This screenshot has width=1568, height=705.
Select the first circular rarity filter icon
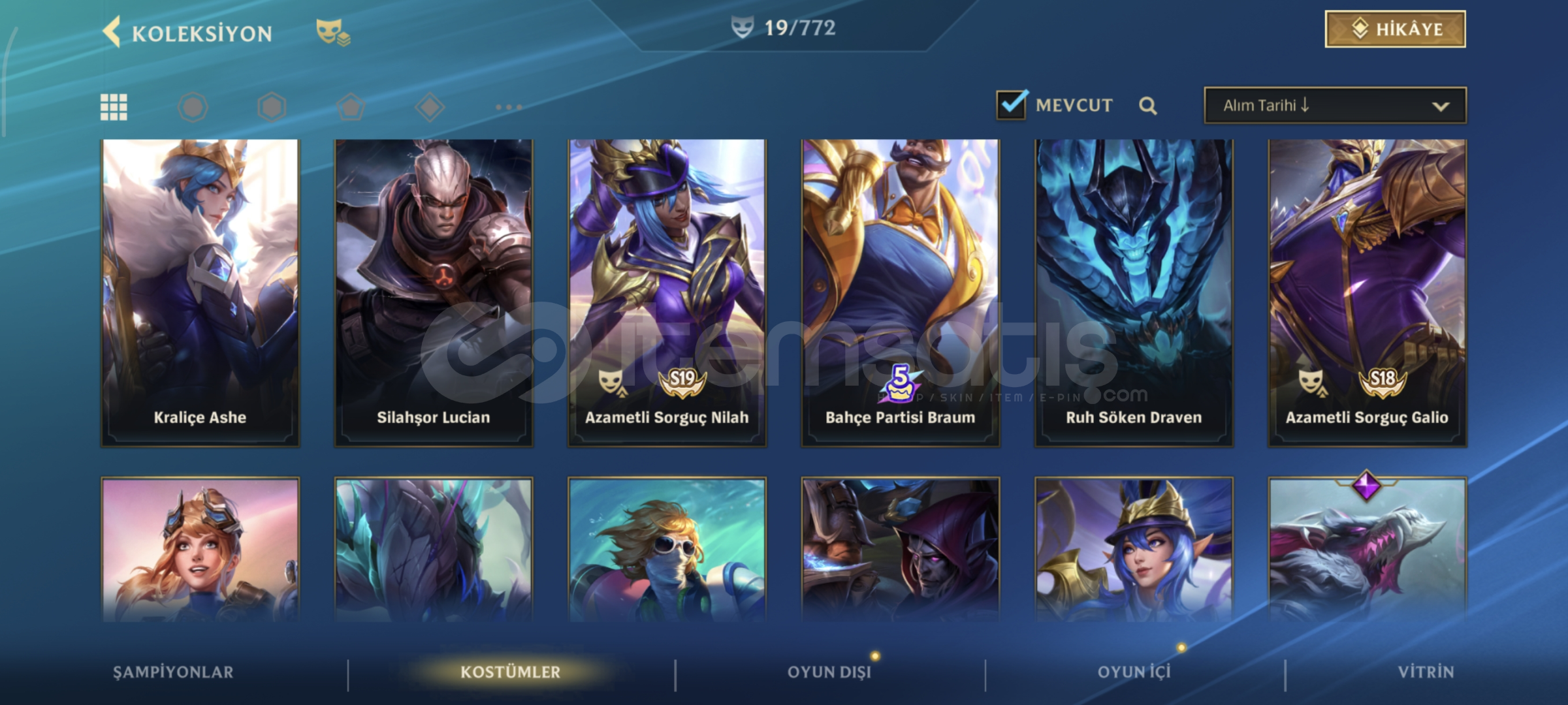[193, 107]
